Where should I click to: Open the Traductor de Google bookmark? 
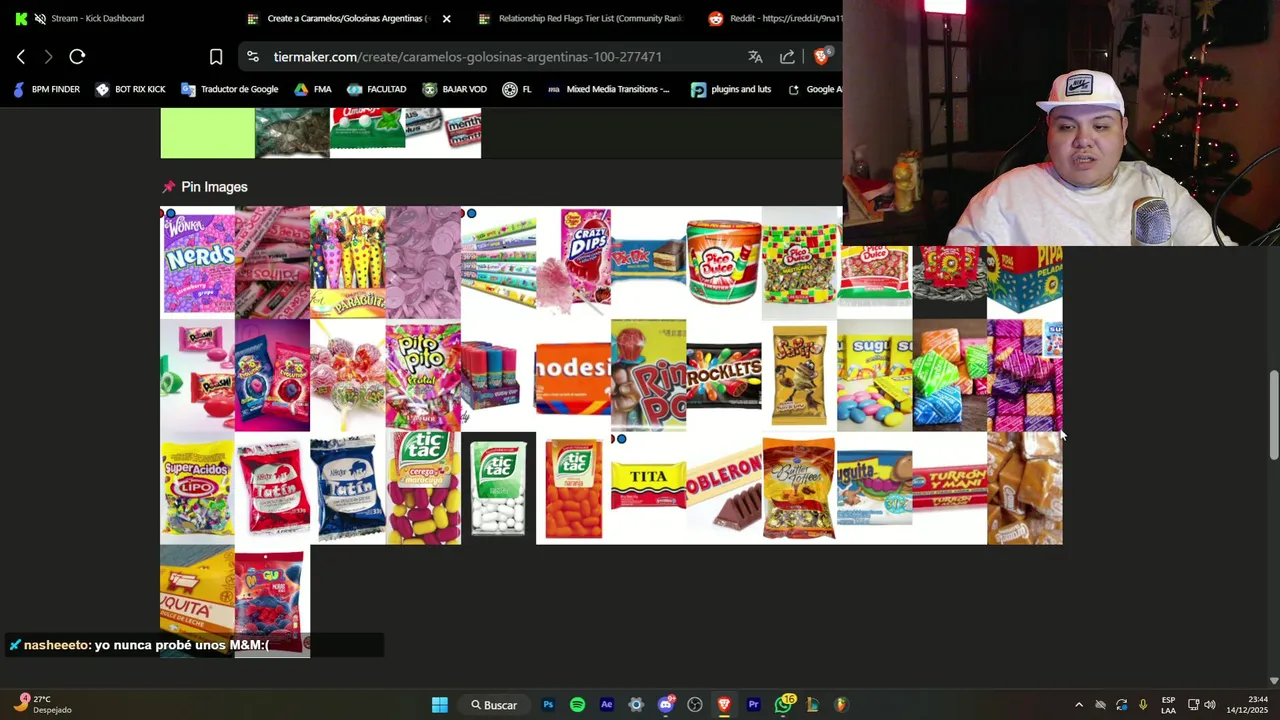(229, 89)
